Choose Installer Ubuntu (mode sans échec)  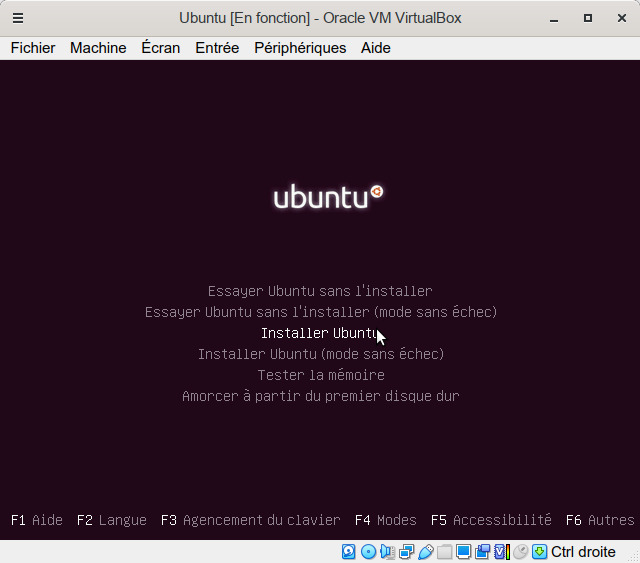click(320, 354)
